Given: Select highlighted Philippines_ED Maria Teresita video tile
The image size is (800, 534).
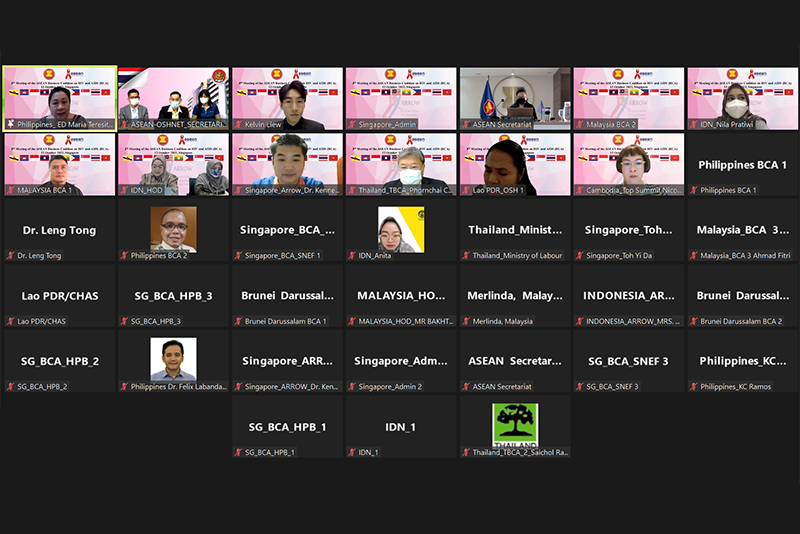Looking at the screenshot, I should pyautogui.click(x=59, y=98).
